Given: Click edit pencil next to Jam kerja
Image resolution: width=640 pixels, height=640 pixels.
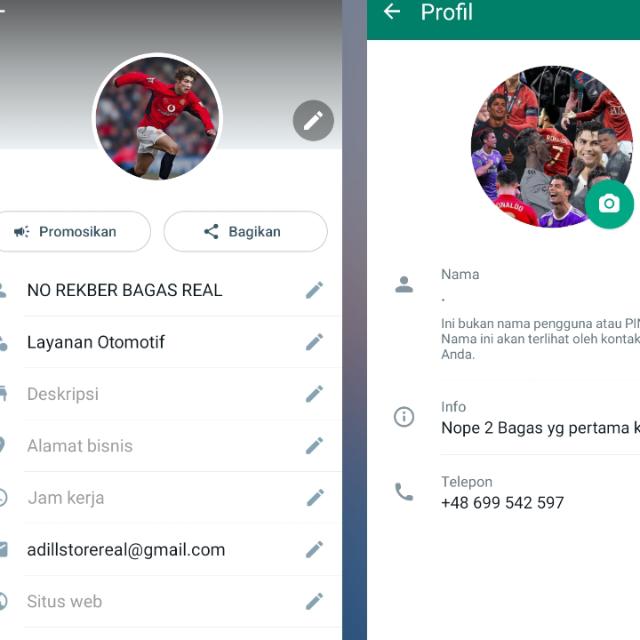Looking at the screenshot, I should pos(314,498).
